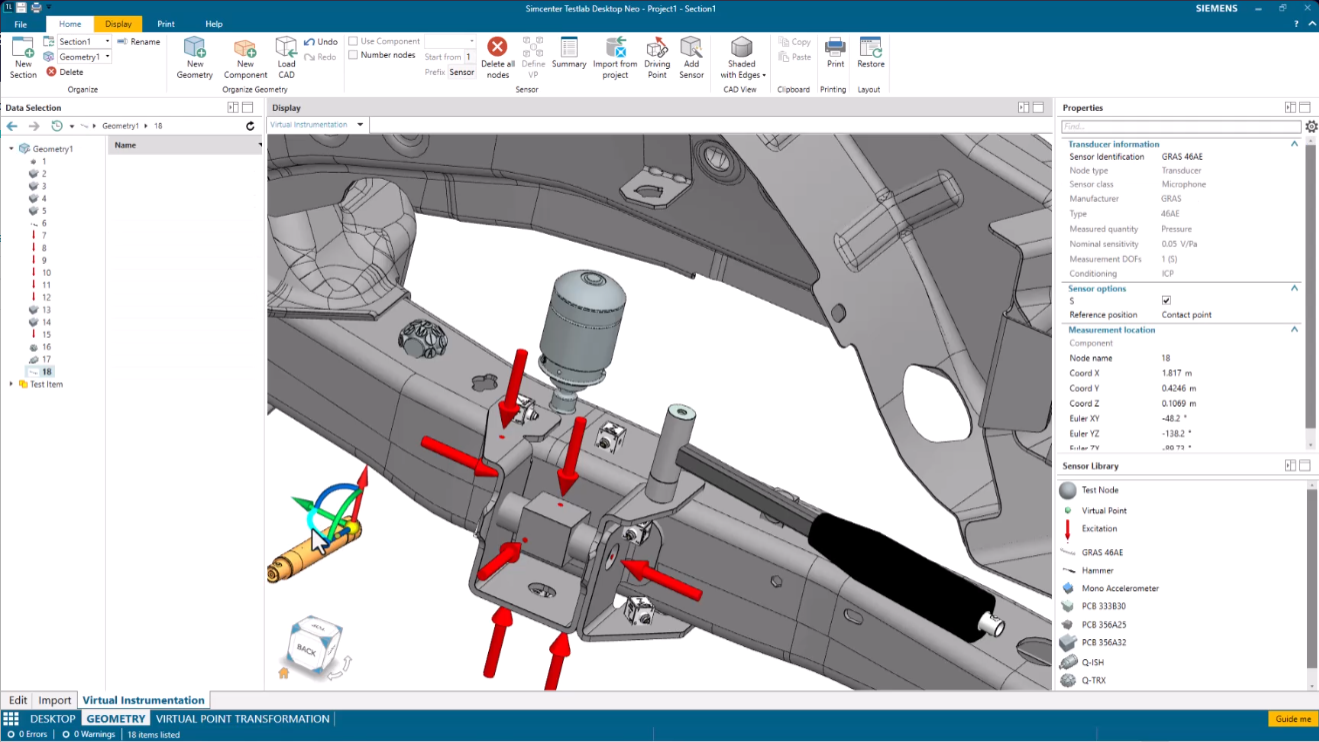The width and height of the screenshot is (1319, 742).
Task: Open VIRTUAL POINT TRANSFORMATION workbook
Action: [242, 719]
